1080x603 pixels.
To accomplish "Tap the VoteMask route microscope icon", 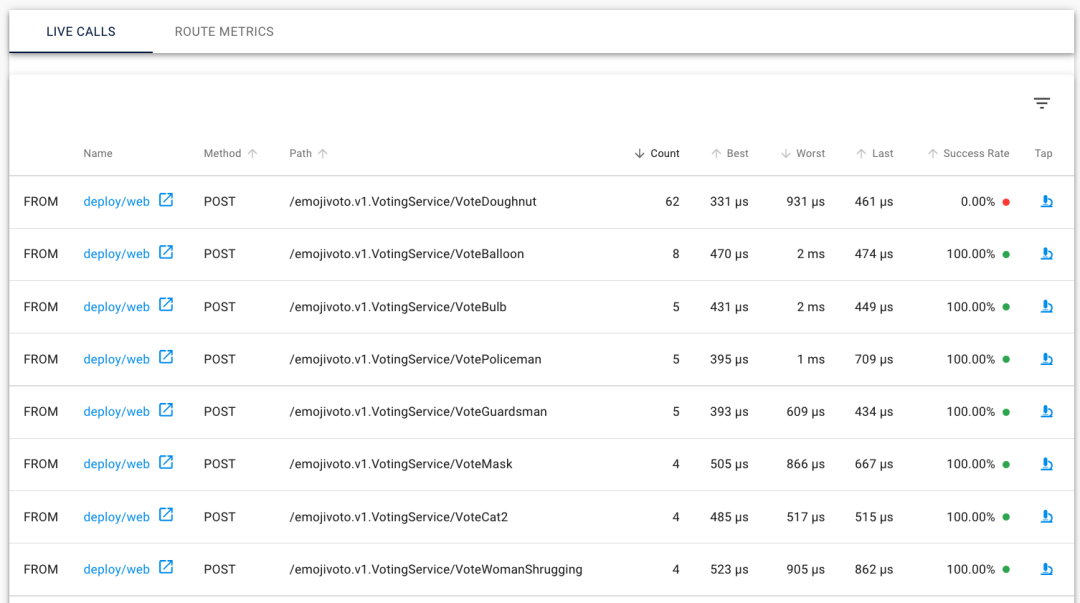I will [x=1046, y=464].
